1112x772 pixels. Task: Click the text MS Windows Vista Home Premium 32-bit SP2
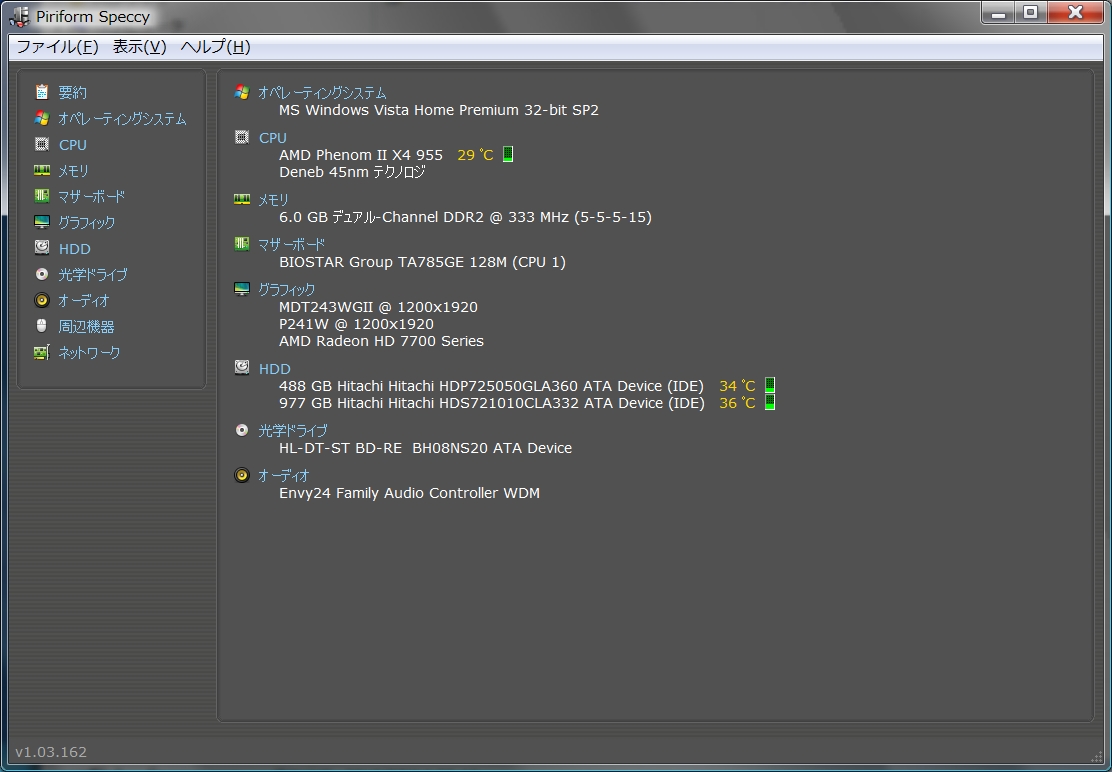click(x=439, y=110)
